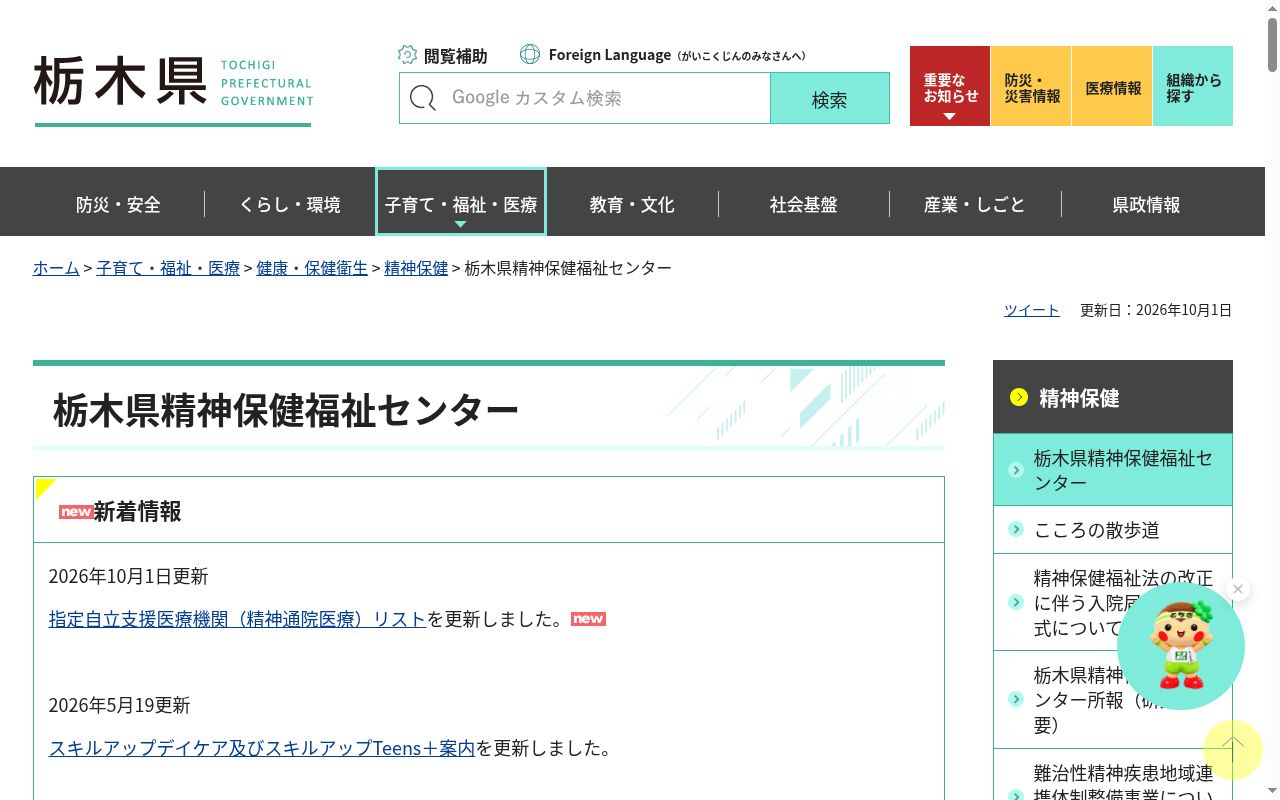Click the search magnifier icon
This screenshot has height=800, width=1280.
pyautogui.click(x=423, y=98)
